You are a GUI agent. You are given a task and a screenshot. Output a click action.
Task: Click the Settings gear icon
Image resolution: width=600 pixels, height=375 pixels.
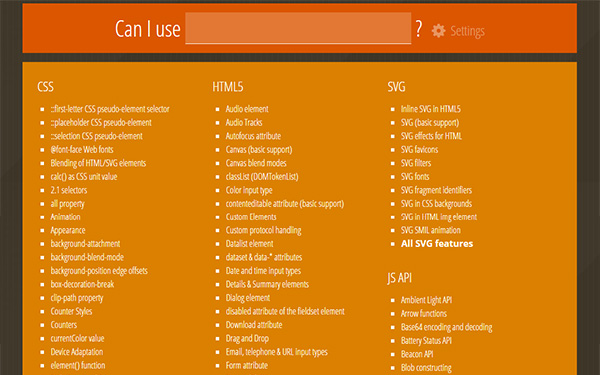coord(439,31)
